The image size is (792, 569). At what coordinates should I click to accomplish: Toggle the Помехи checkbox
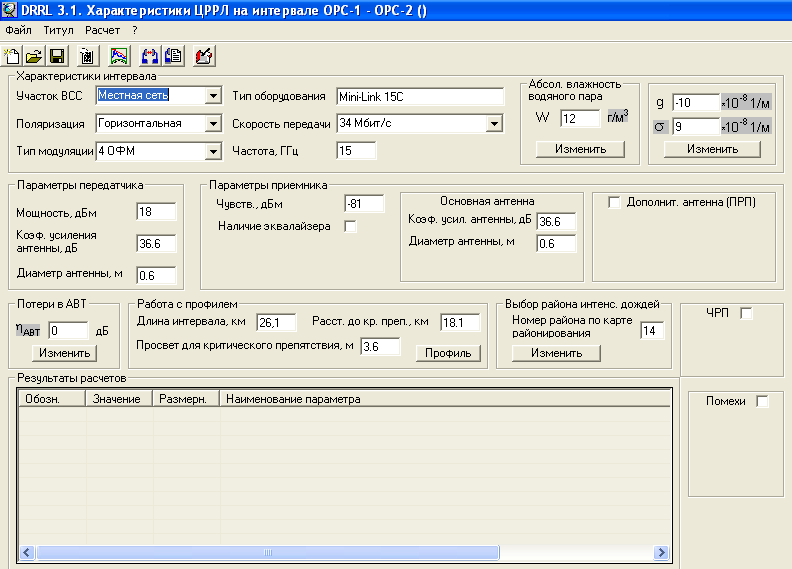point(762,401)
